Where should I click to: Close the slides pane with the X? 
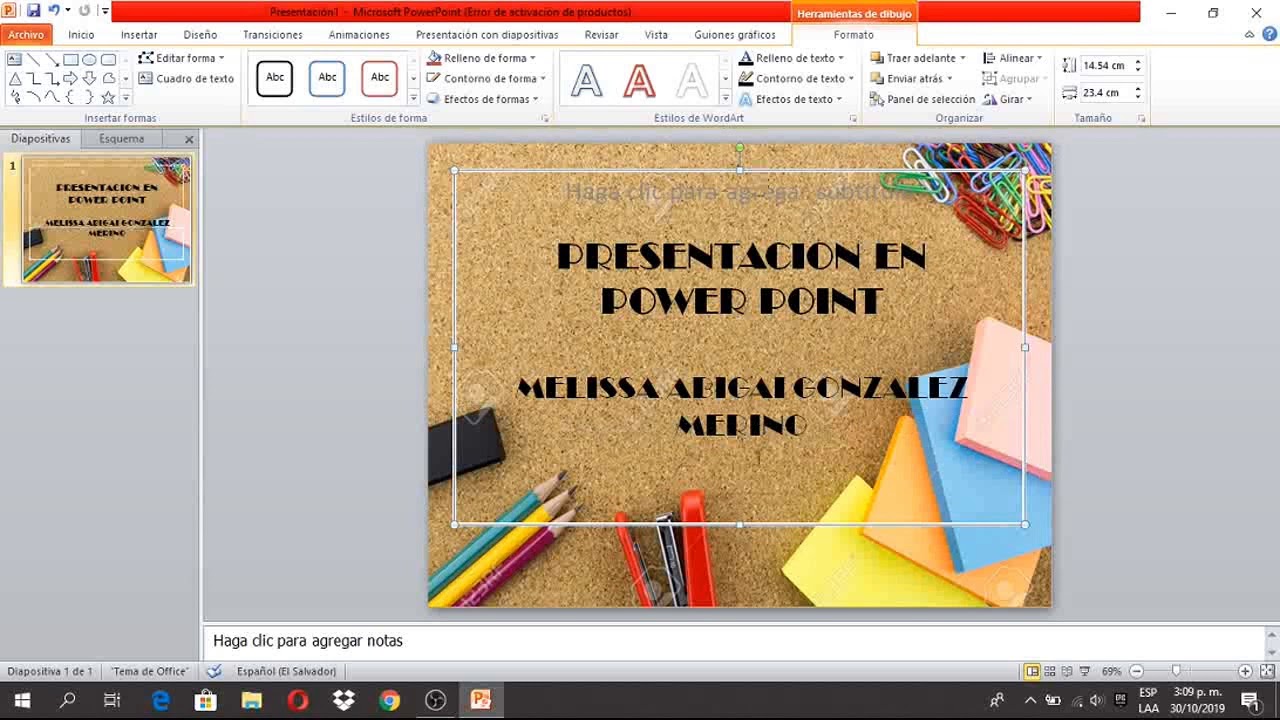click(189, 139)
